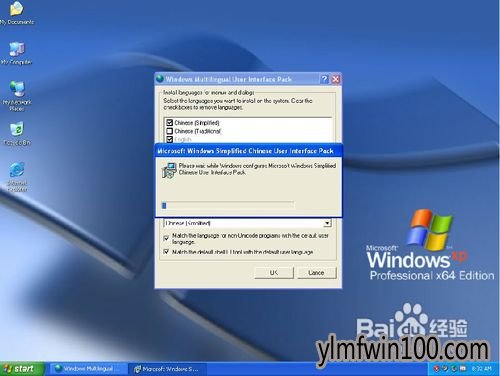The width and height of the screenshot is (500, 376).
Task: Toggle the Chinese (Simplified) language checkbox
Action: click(x=169, y=122)
